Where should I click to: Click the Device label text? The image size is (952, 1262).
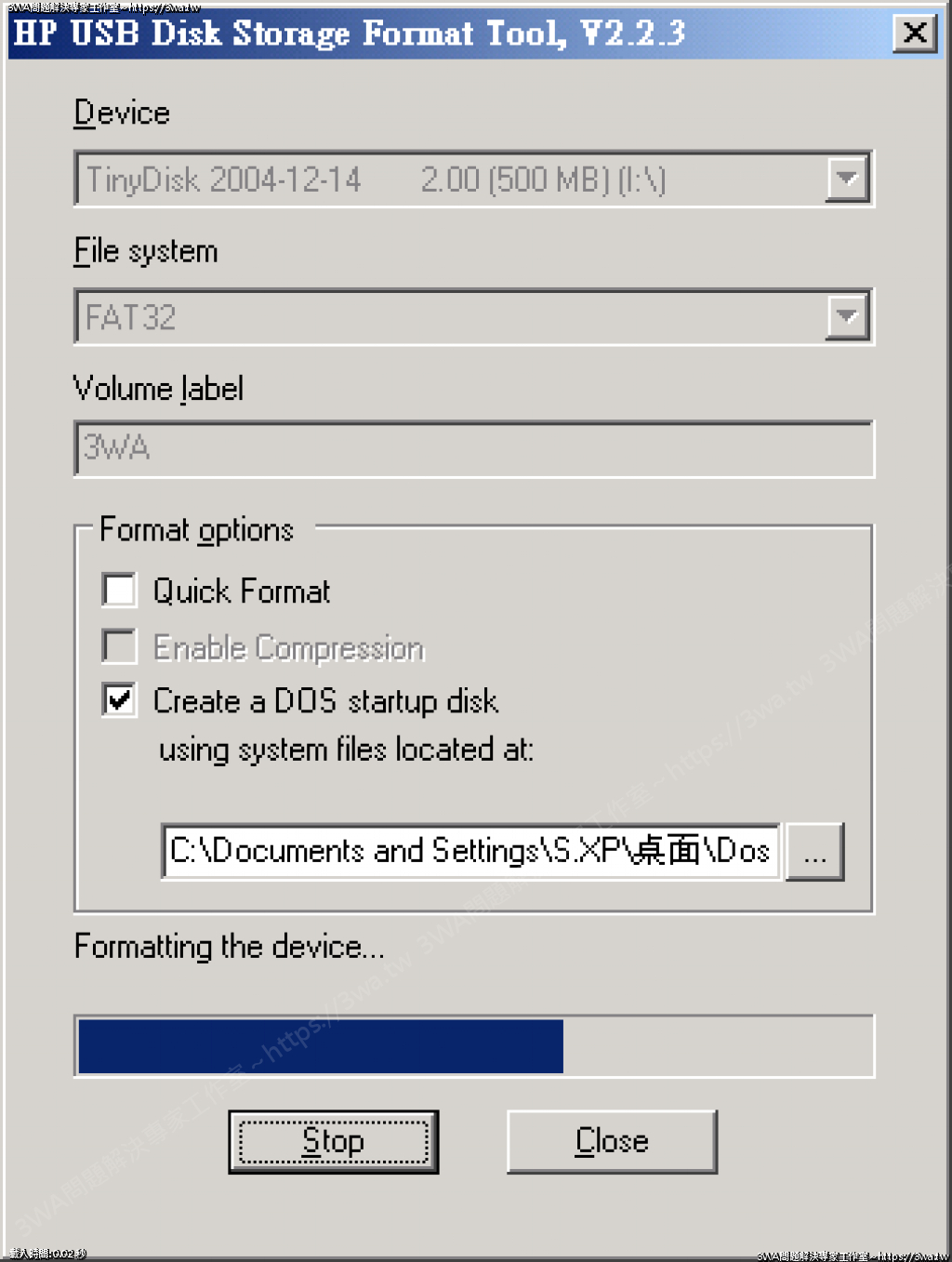[122, 113]
